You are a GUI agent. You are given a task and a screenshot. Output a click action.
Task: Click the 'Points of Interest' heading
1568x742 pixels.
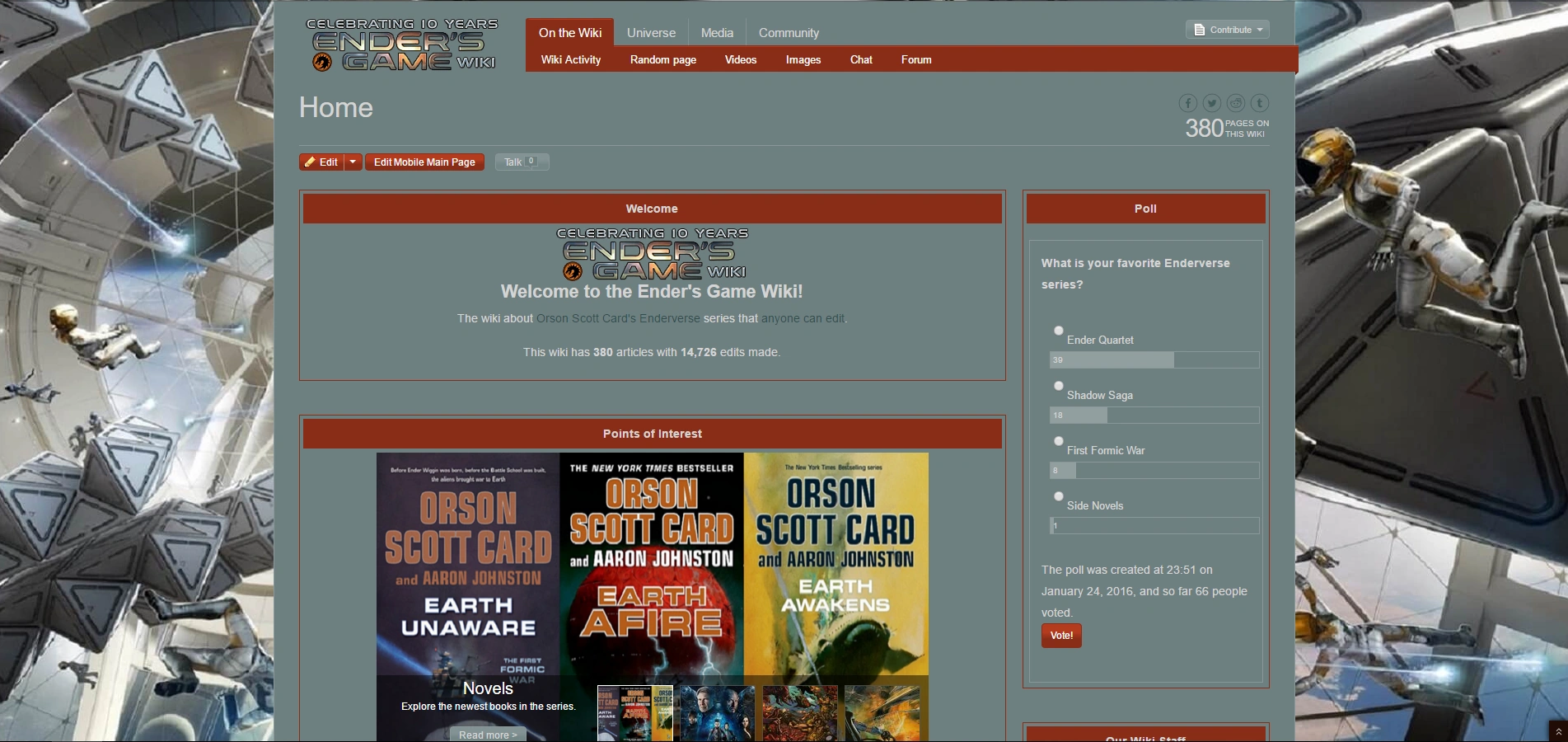pos(653,434)
